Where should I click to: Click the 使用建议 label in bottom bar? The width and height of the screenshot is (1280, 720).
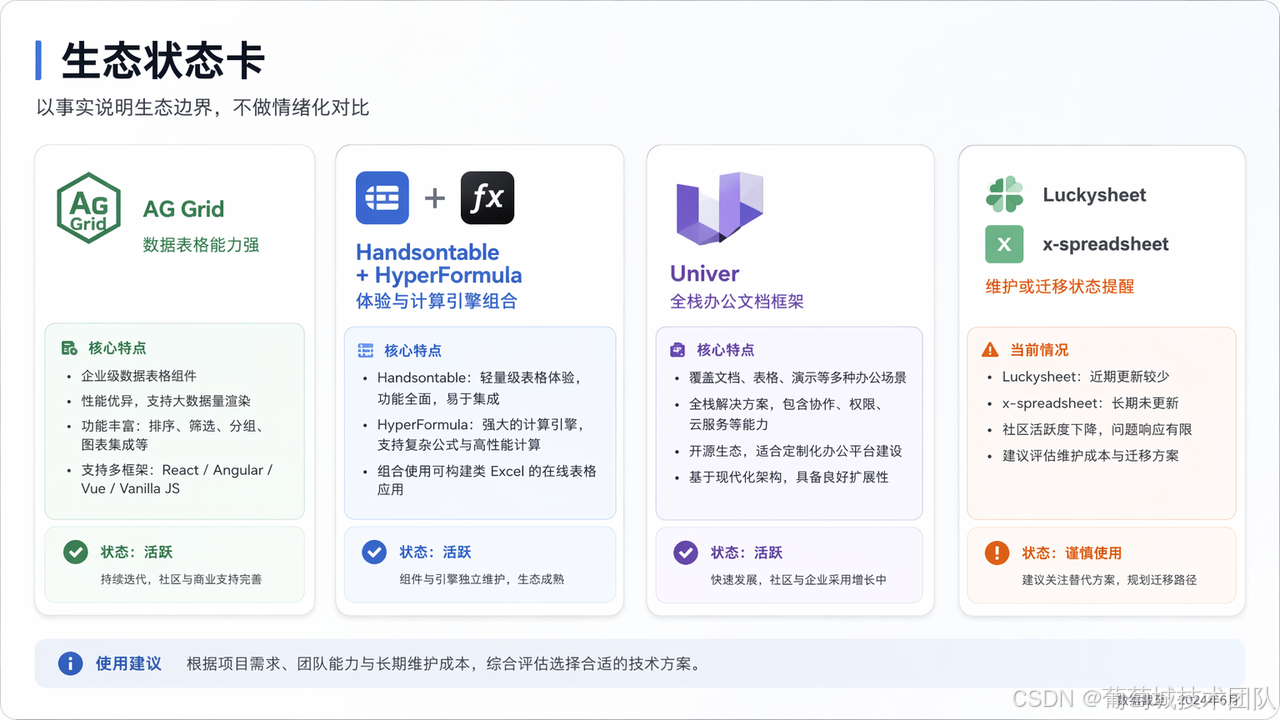click(128, 663)
